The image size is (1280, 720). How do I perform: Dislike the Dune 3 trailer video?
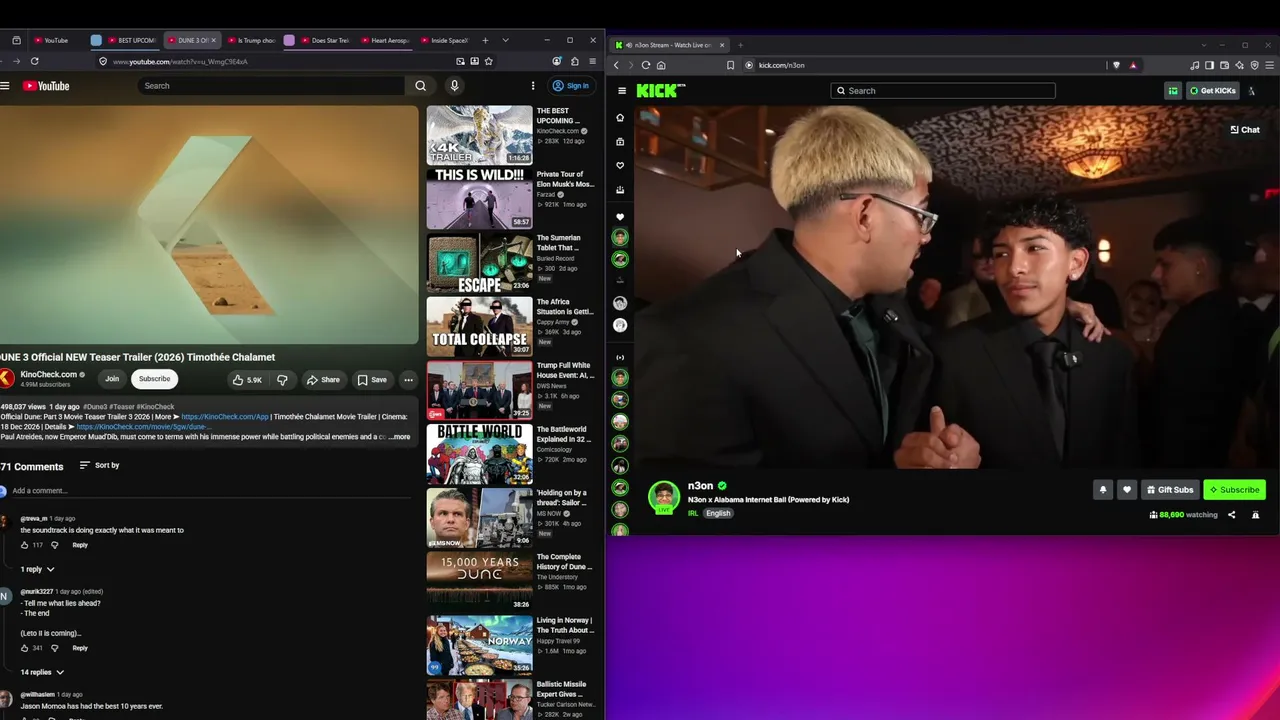coord(282,380)
